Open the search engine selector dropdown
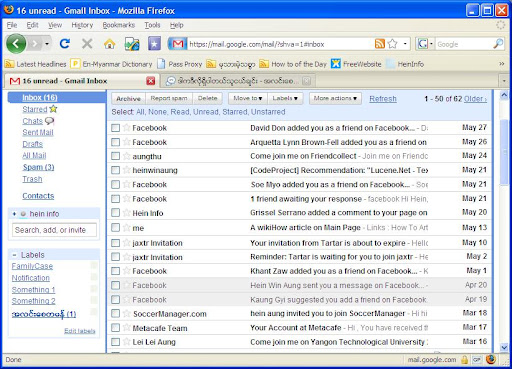This screenshot has width=512, height=369. click(x=431, y=44)
